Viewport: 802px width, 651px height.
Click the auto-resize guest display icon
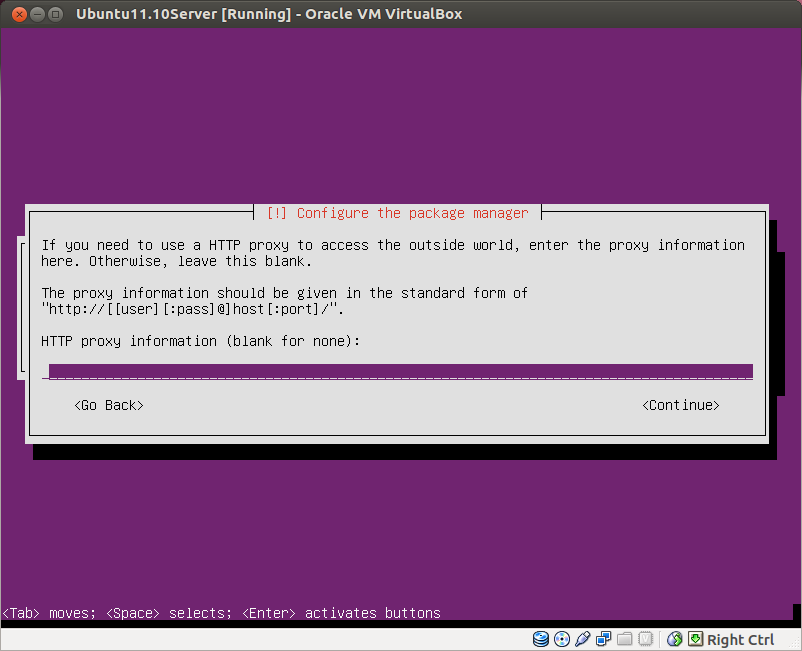tap(693, 638)
